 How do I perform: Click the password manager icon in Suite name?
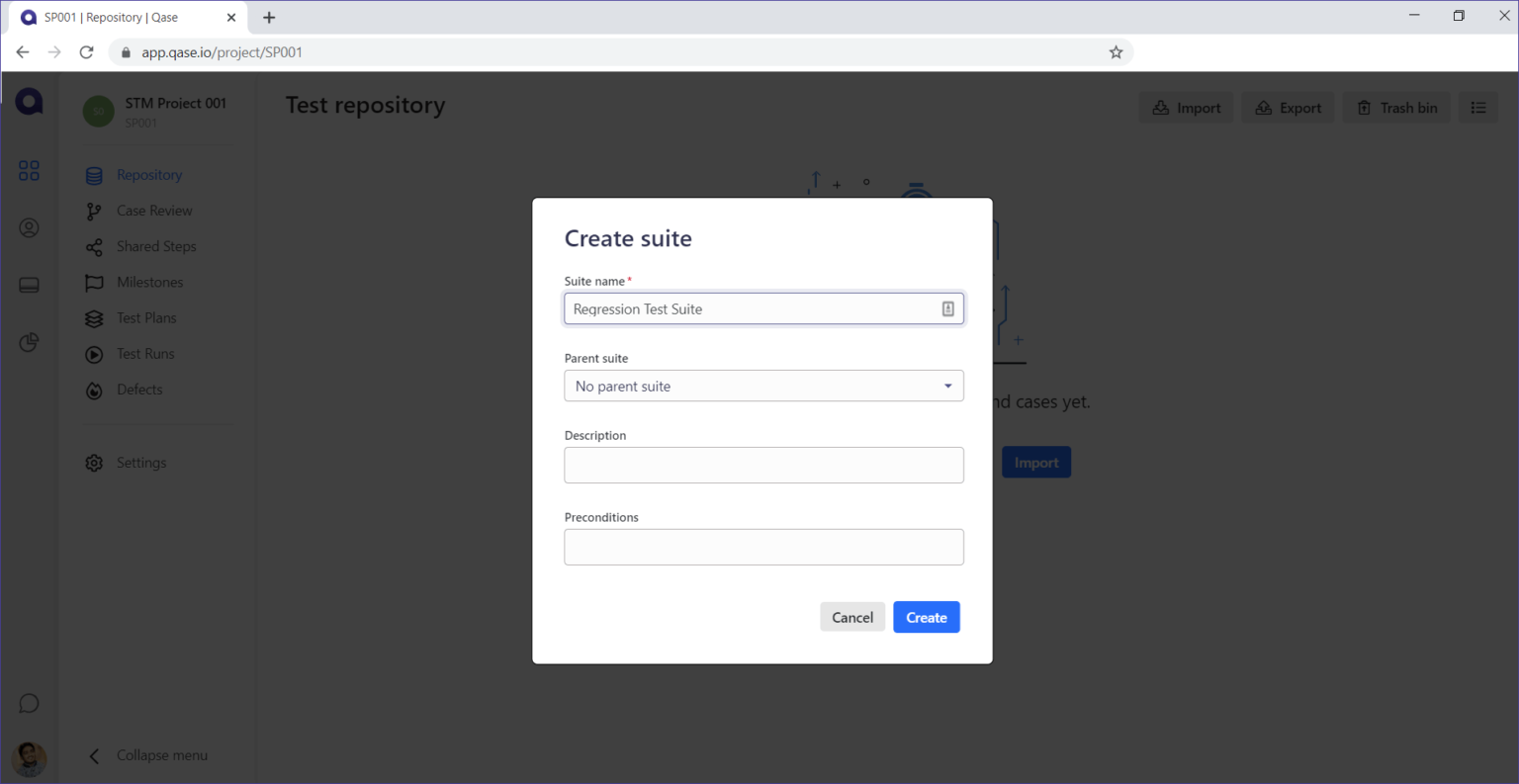click(947, 309)
